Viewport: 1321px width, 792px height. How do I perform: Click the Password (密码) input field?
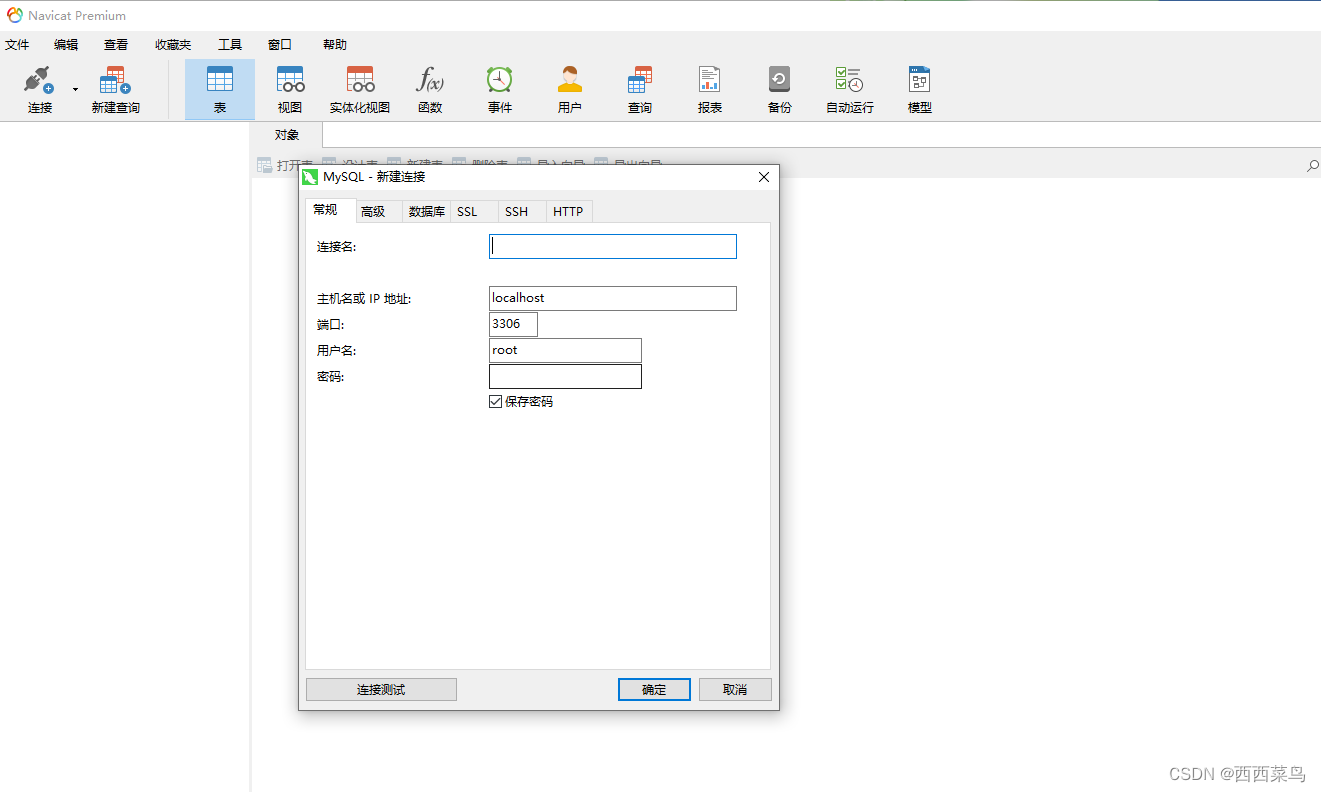565,376
